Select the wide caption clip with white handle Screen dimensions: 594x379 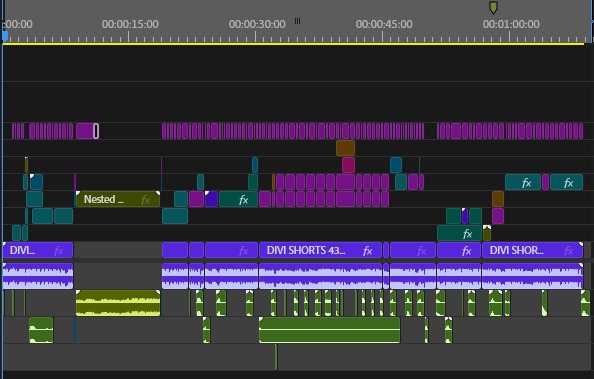pos(88,131)
